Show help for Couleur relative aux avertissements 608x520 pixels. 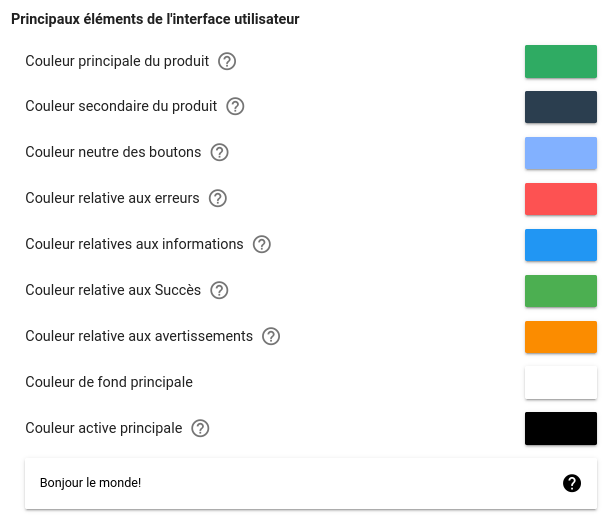pos(271,336)
